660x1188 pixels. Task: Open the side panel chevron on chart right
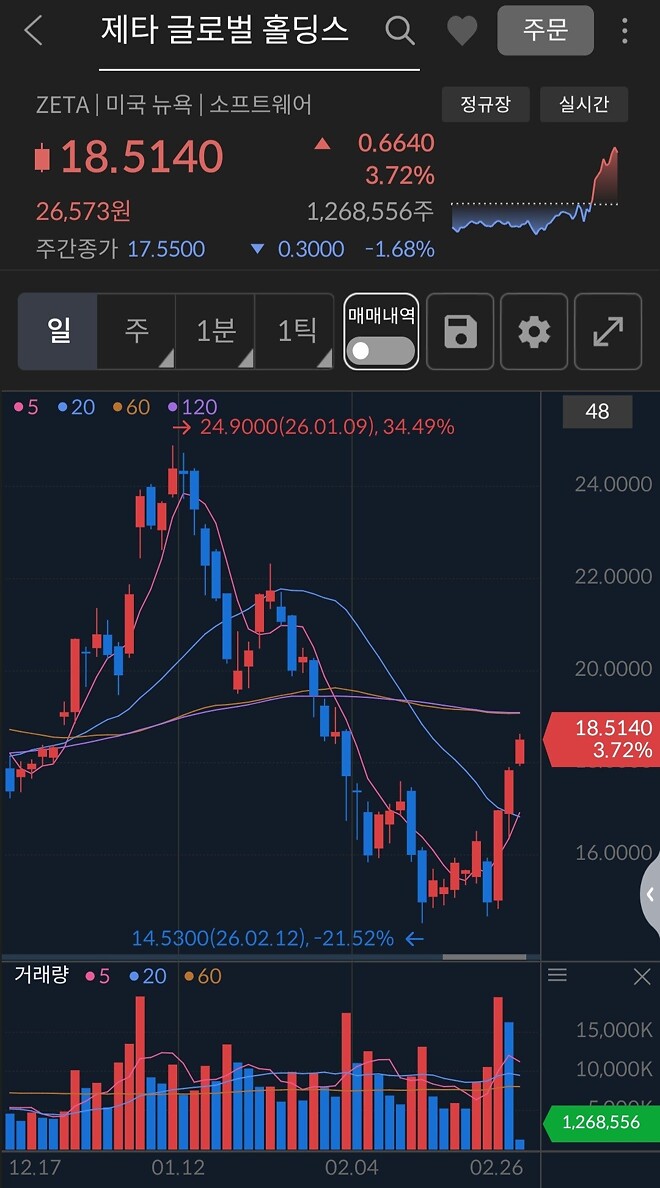click(650, 893)
